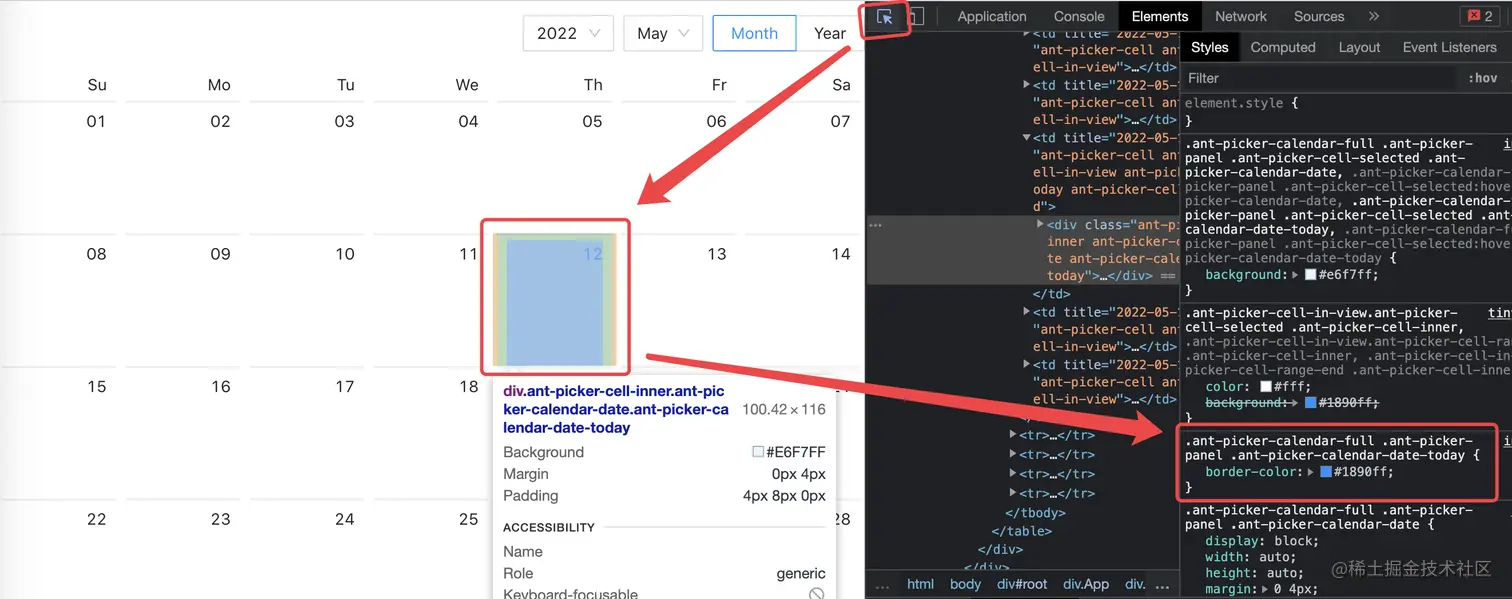The width and height of the screenshot is (1512, 599).
Task: Open the Network tab
Action: point(1241,16)
